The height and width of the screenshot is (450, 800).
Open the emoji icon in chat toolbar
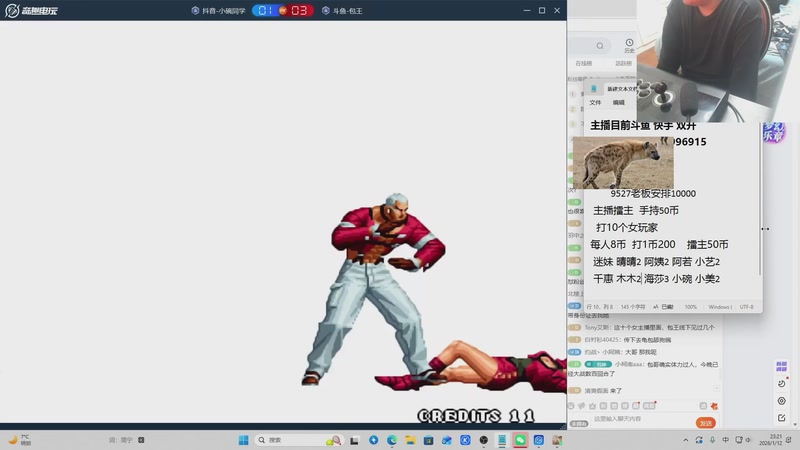(x=571, y=406)
